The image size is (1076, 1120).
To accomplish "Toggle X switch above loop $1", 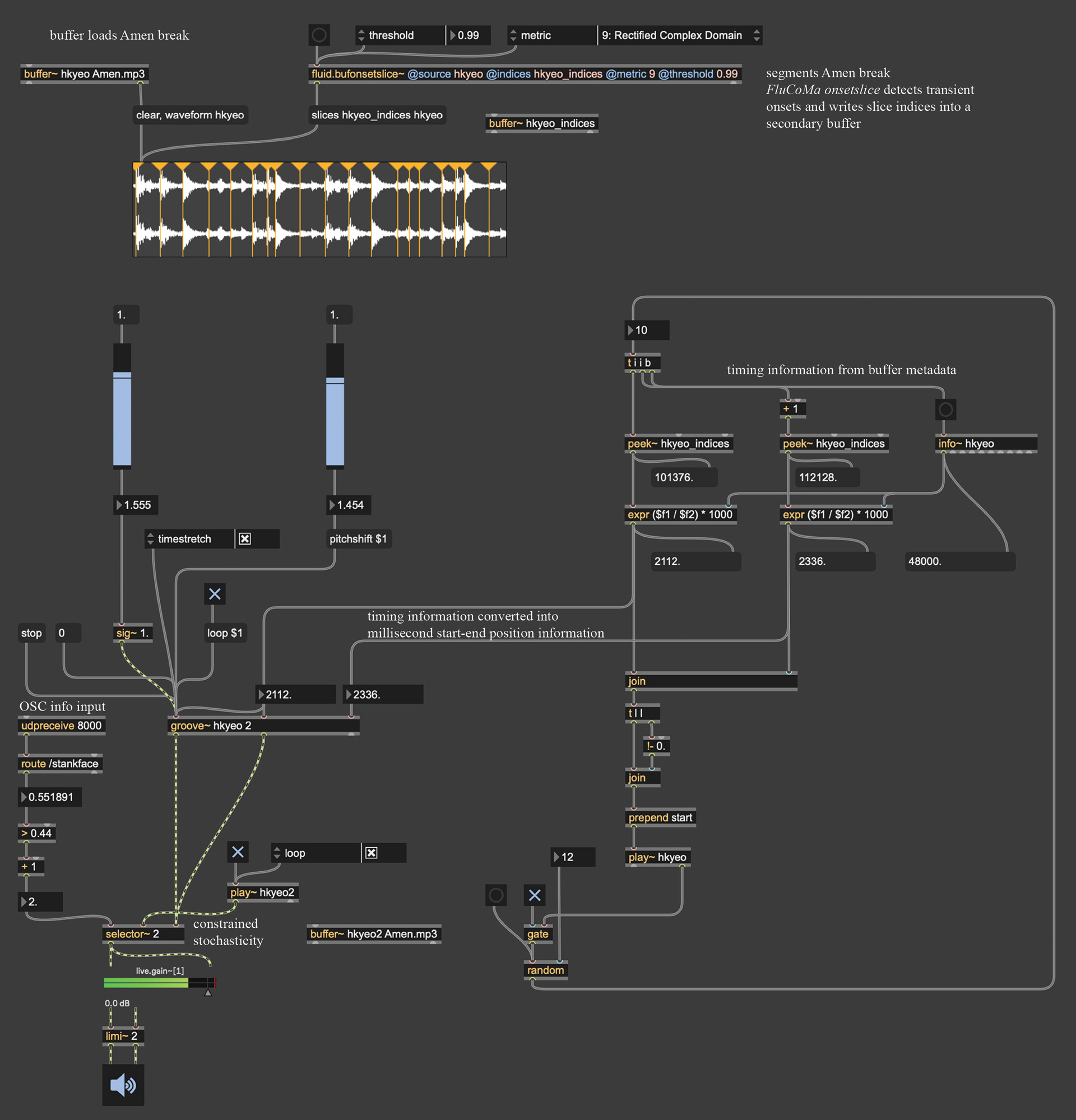I will click(x=215, y=594).
